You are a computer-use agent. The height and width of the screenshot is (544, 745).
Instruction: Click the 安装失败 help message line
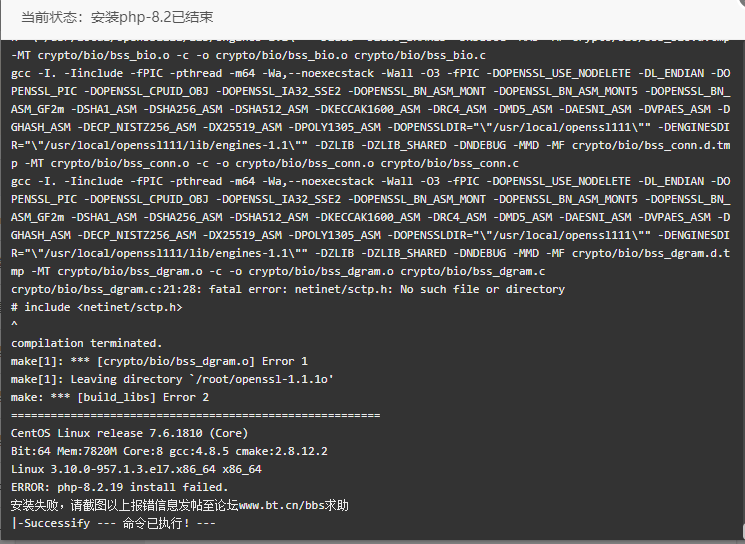pyautogui.click(x=180, y=505)
